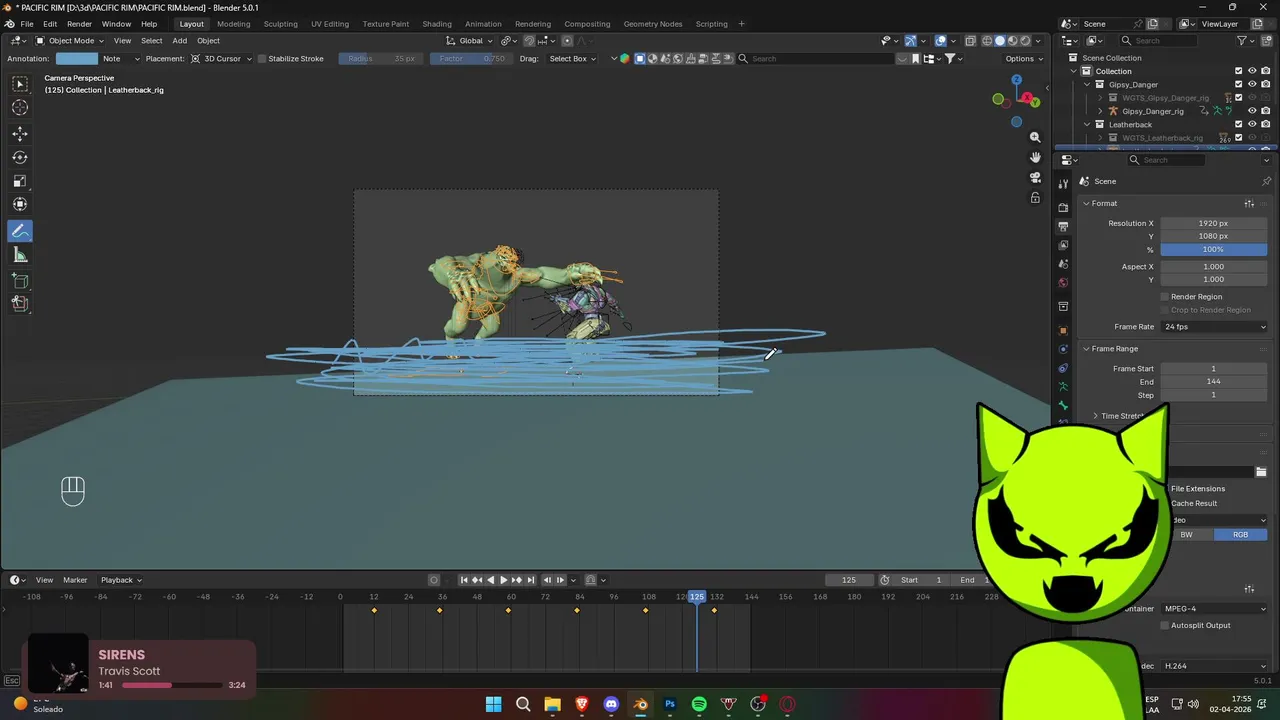Disable rendering for Gipsy_Danger_rig camera icon
Screen dimensions: 1280x720
1265,111
